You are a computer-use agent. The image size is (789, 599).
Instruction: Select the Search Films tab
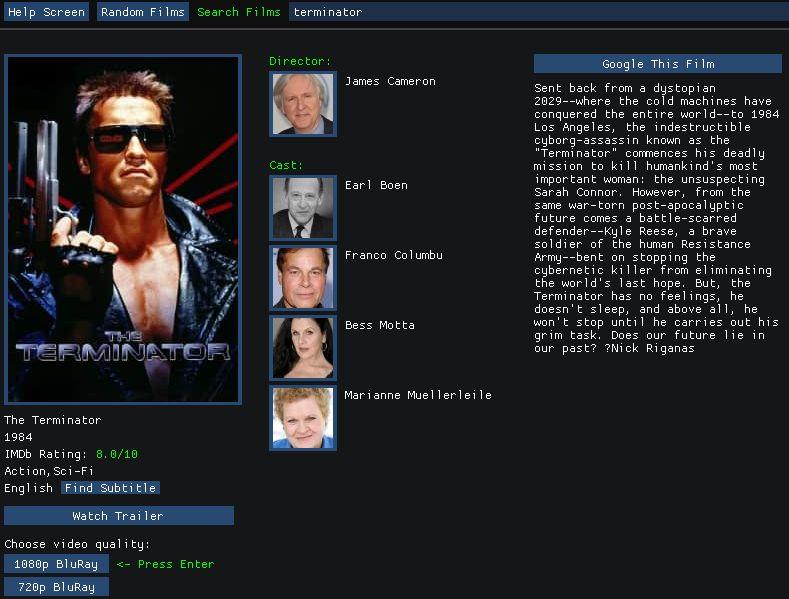[239, 12]
